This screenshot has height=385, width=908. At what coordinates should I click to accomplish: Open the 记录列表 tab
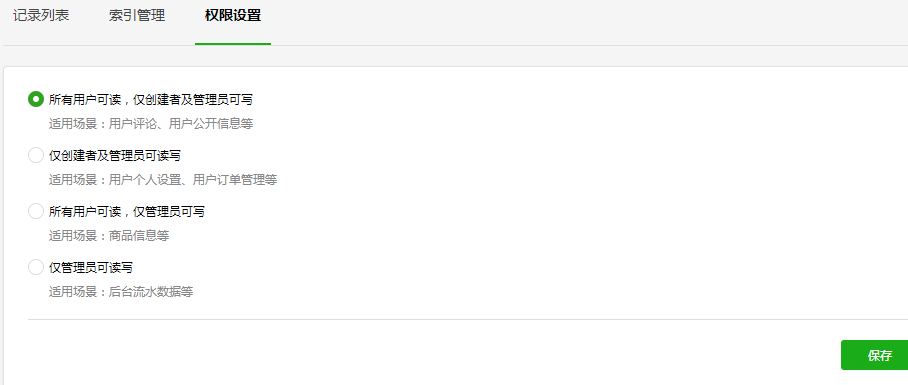tap(41, 16)
